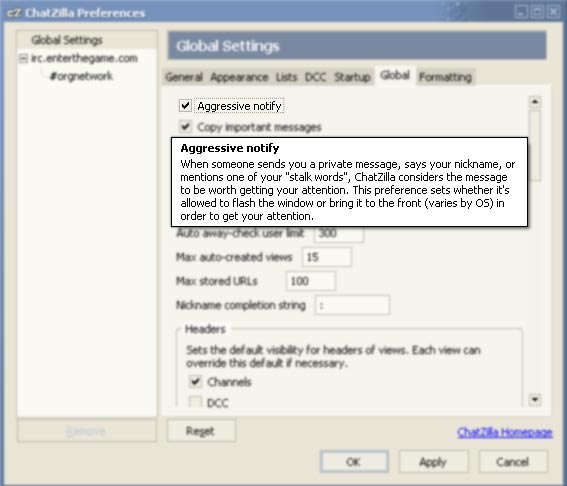This screenshot has width=567, height=486.
Task: Click the scrollbar up arrow
Action: [x=534, y=102]
